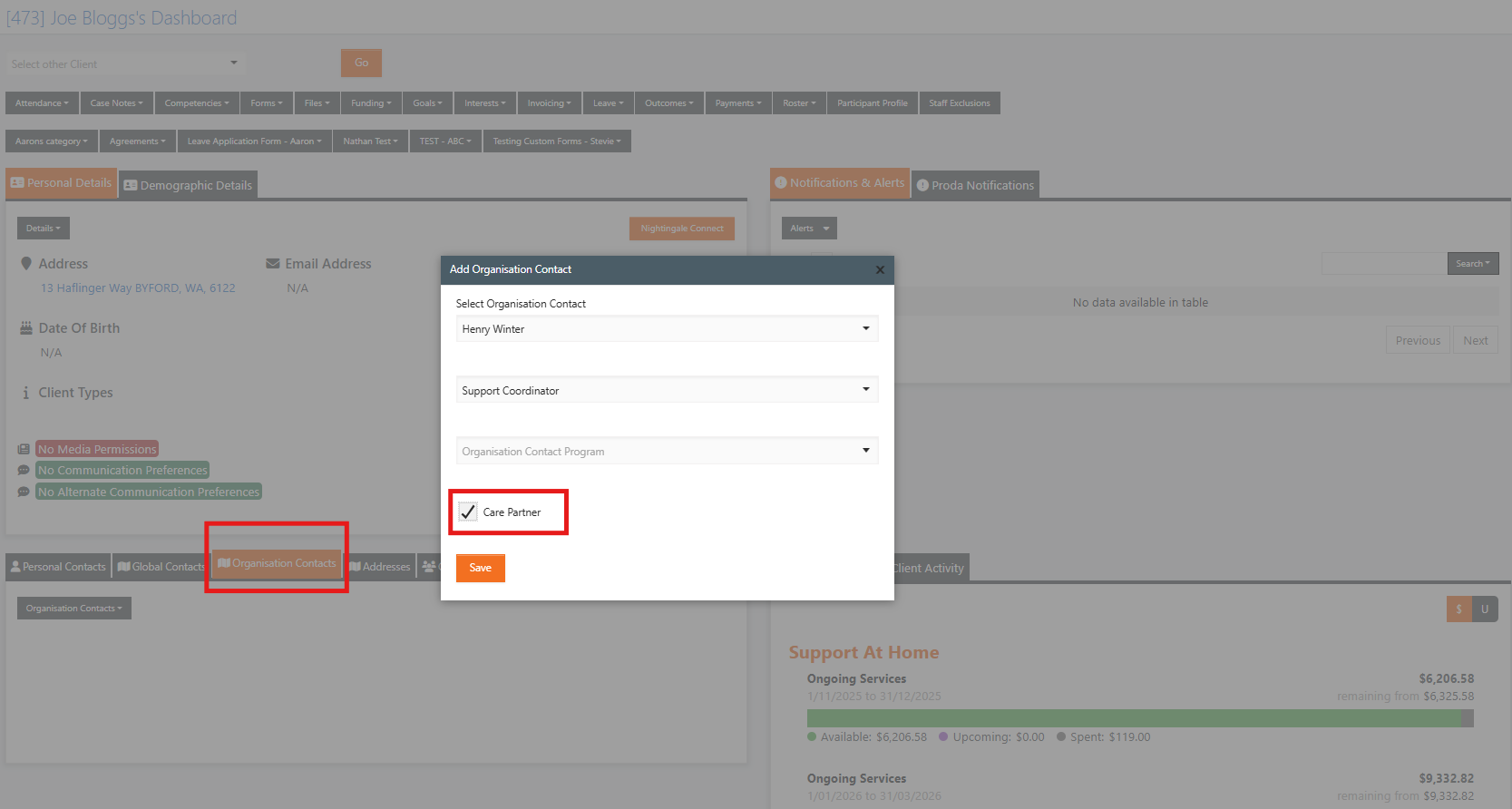1512x809 pixels.
Task: Tick the Care Partner checkbox
Action: coord(468,512)
